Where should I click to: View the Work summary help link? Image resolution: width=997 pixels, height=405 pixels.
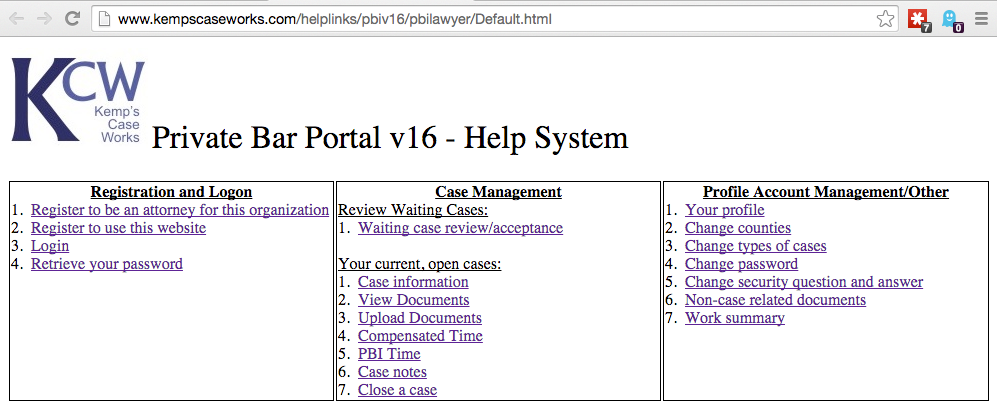735,318
